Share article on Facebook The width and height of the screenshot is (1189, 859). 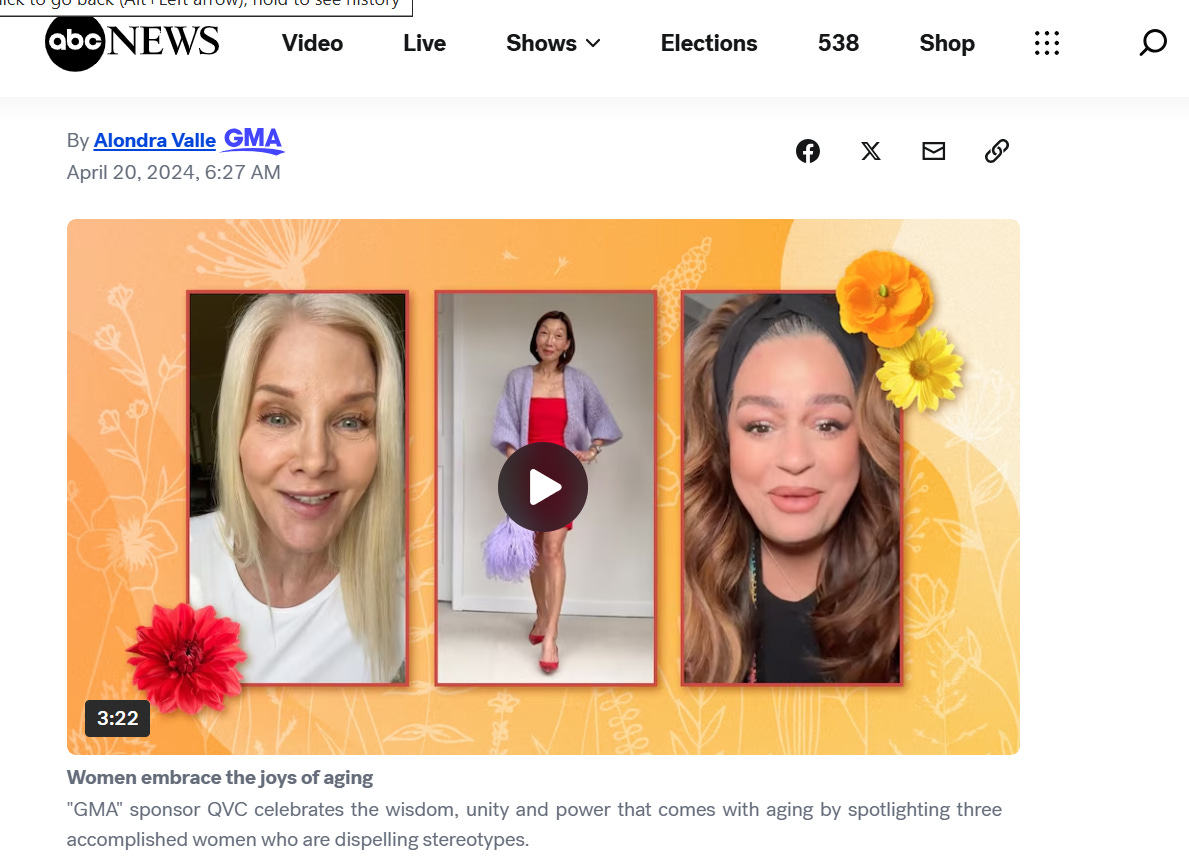point(808,151)
